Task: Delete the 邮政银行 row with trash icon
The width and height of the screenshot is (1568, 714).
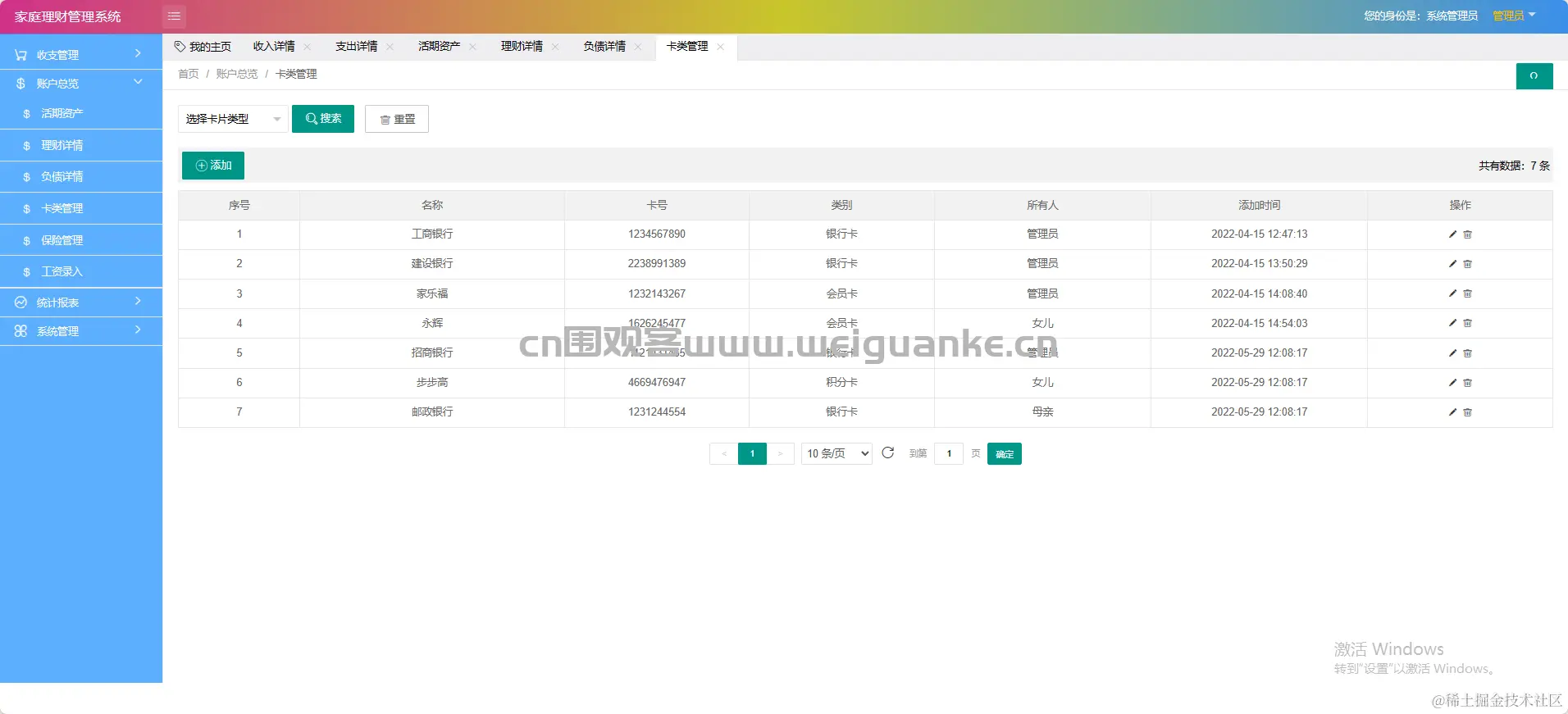Action: tap(1468, 412)
